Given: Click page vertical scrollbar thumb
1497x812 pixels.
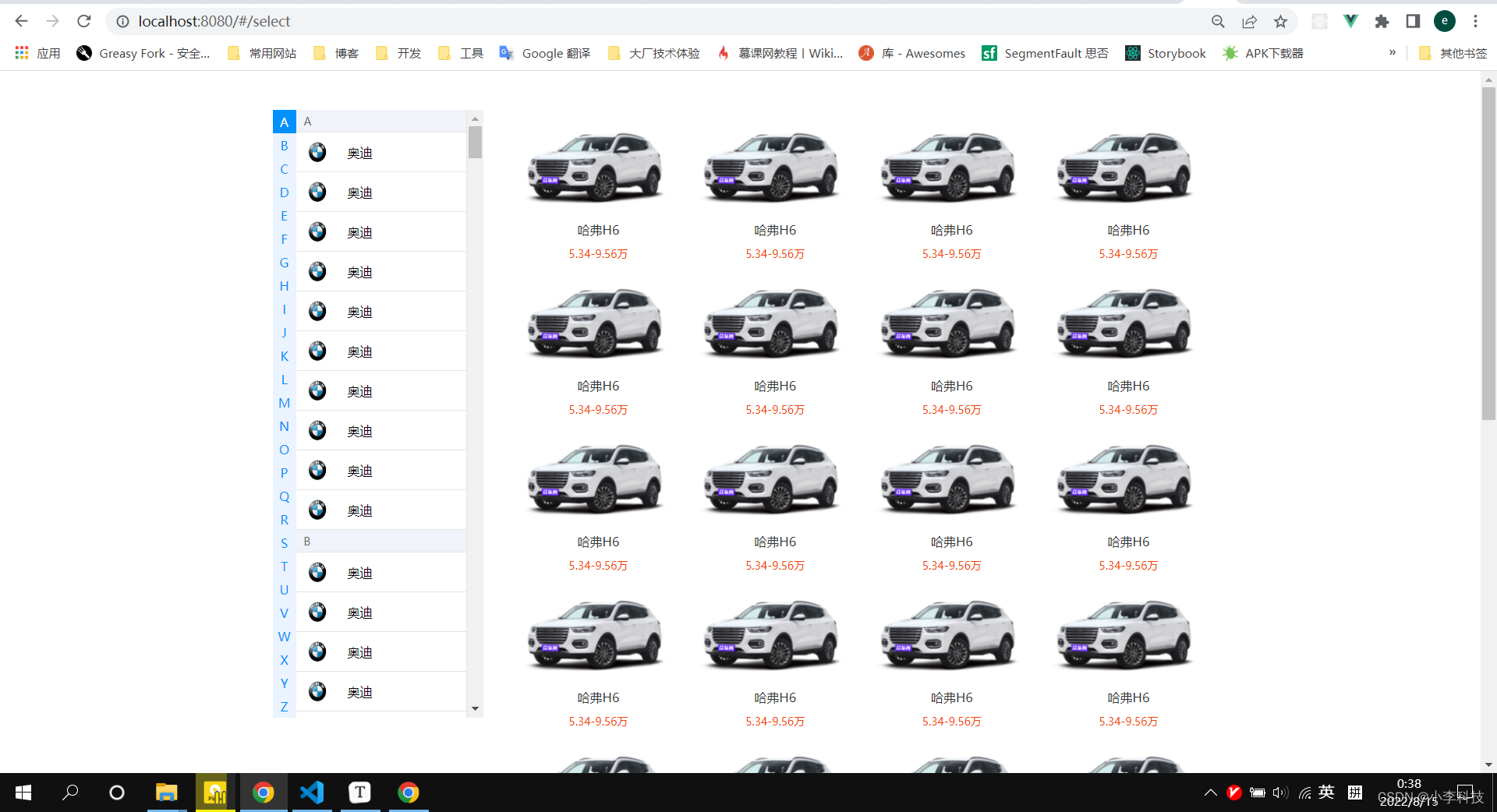Looking at the screenshot, I should click(1488, 253).
